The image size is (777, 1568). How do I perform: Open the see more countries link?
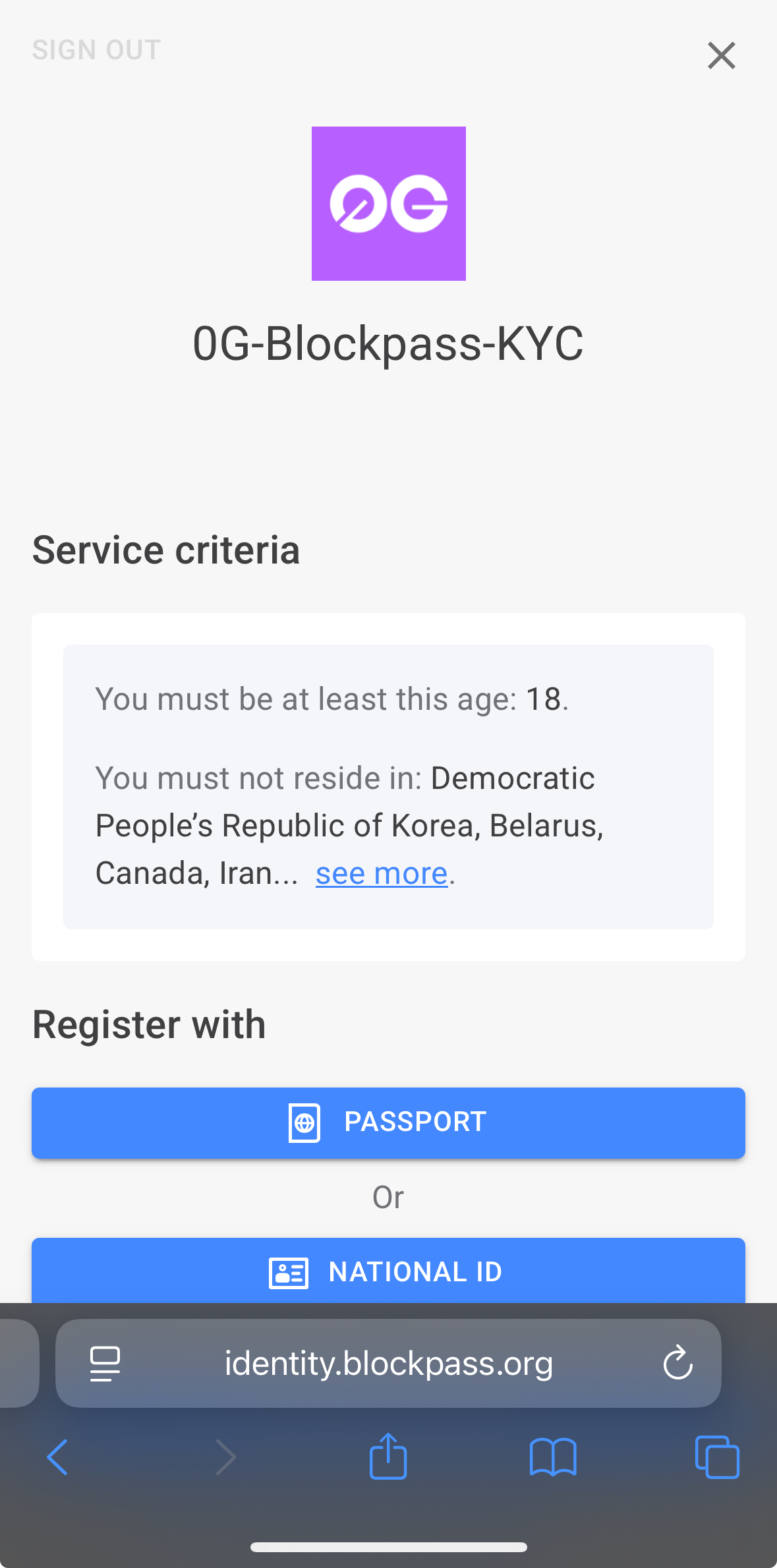pyautogui.click(x=382, y=874)
